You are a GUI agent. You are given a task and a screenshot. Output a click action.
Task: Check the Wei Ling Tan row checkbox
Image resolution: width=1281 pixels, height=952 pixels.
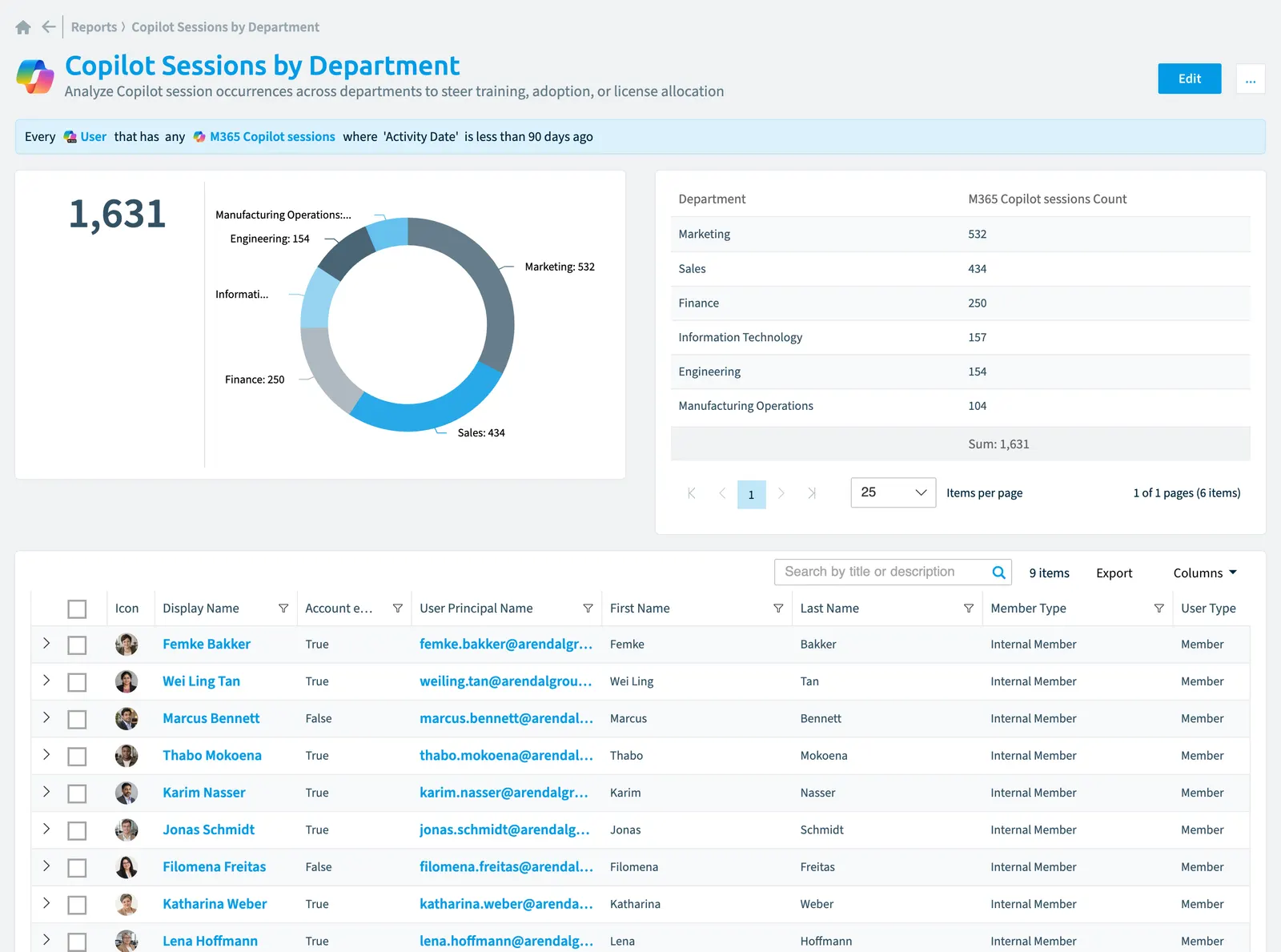(x=77, y=682)
